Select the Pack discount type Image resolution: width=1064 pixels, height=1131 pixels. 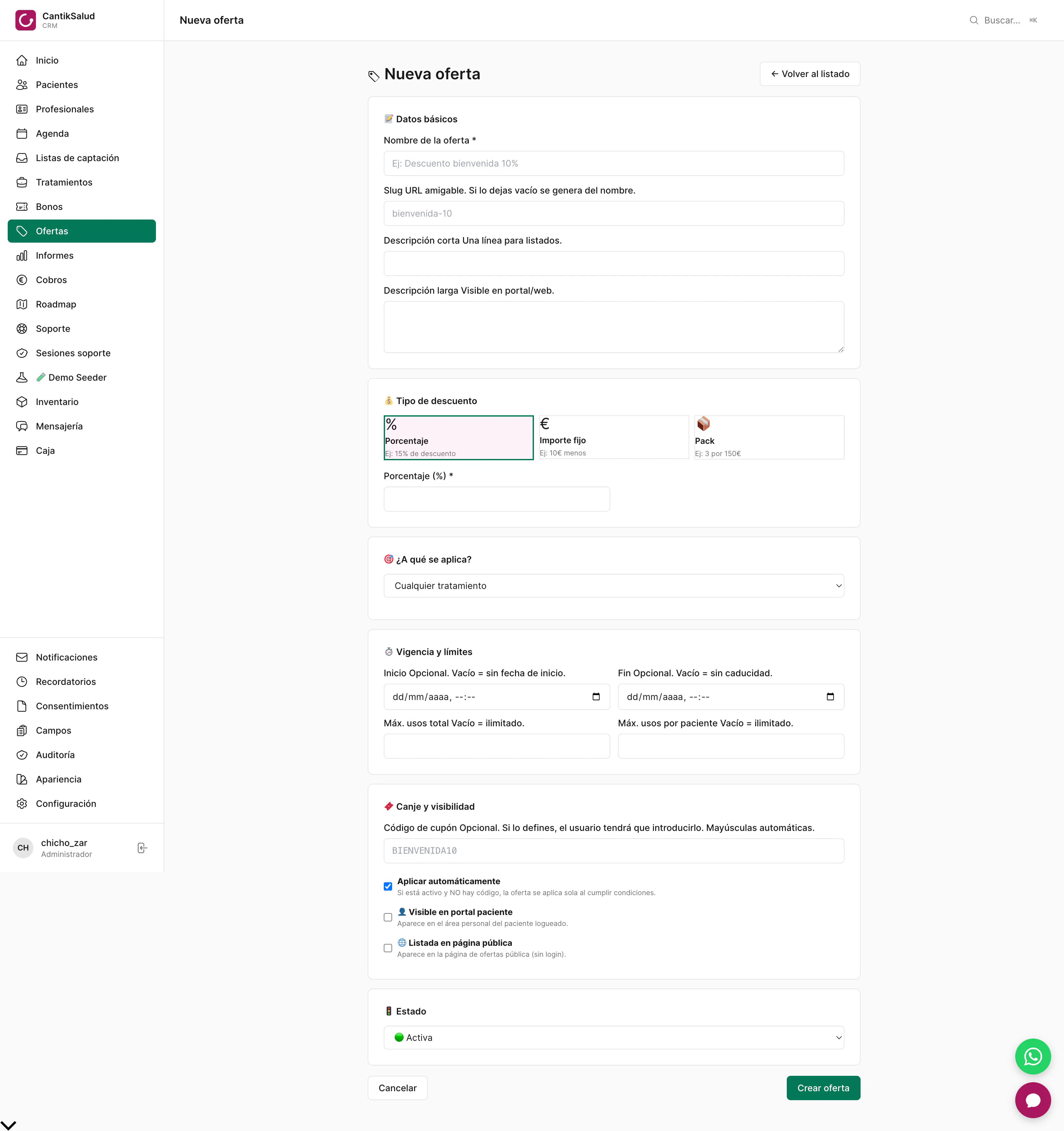(769, 437)
